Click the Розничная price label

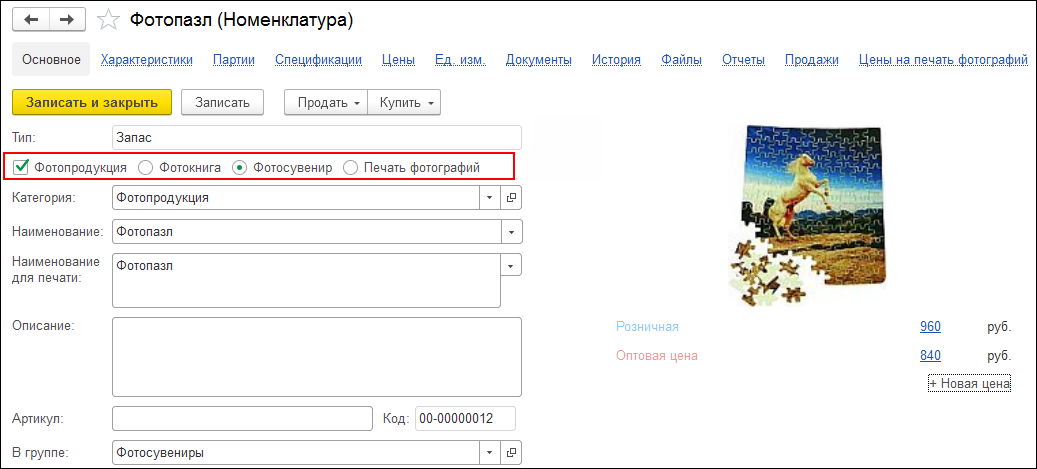pyautogui.click(x=647, y=326)
